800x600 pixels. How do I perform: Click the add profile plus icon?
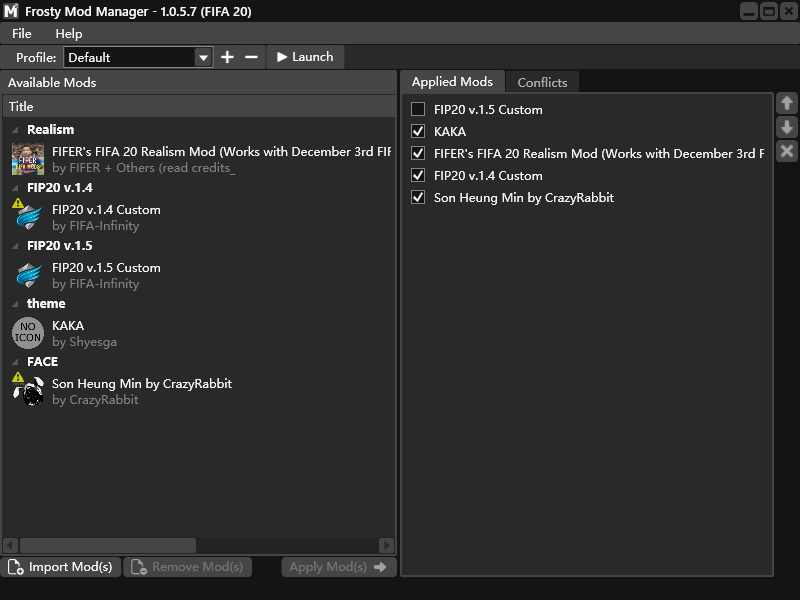(227, 57)
